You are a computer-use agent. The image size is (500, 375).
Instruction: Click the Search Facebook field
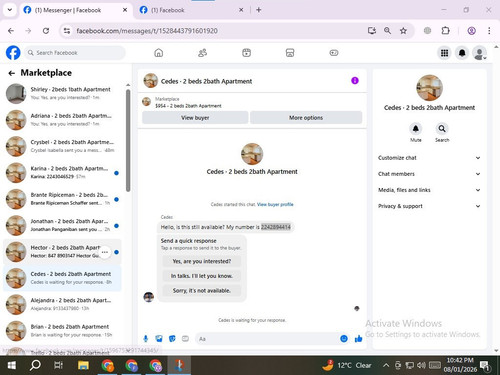[x=75, y=53]
